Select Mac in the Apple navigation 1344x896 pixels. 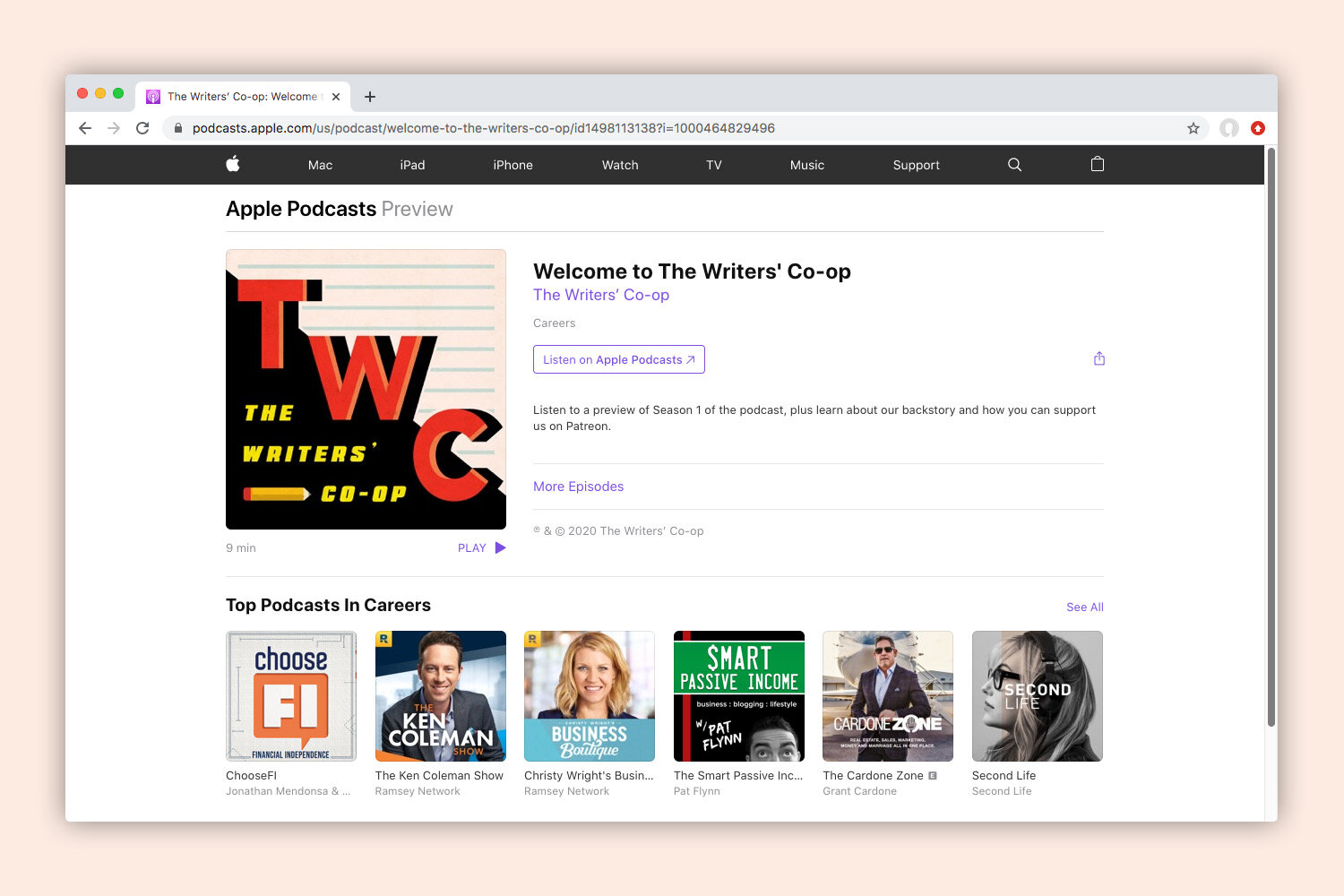320,165
